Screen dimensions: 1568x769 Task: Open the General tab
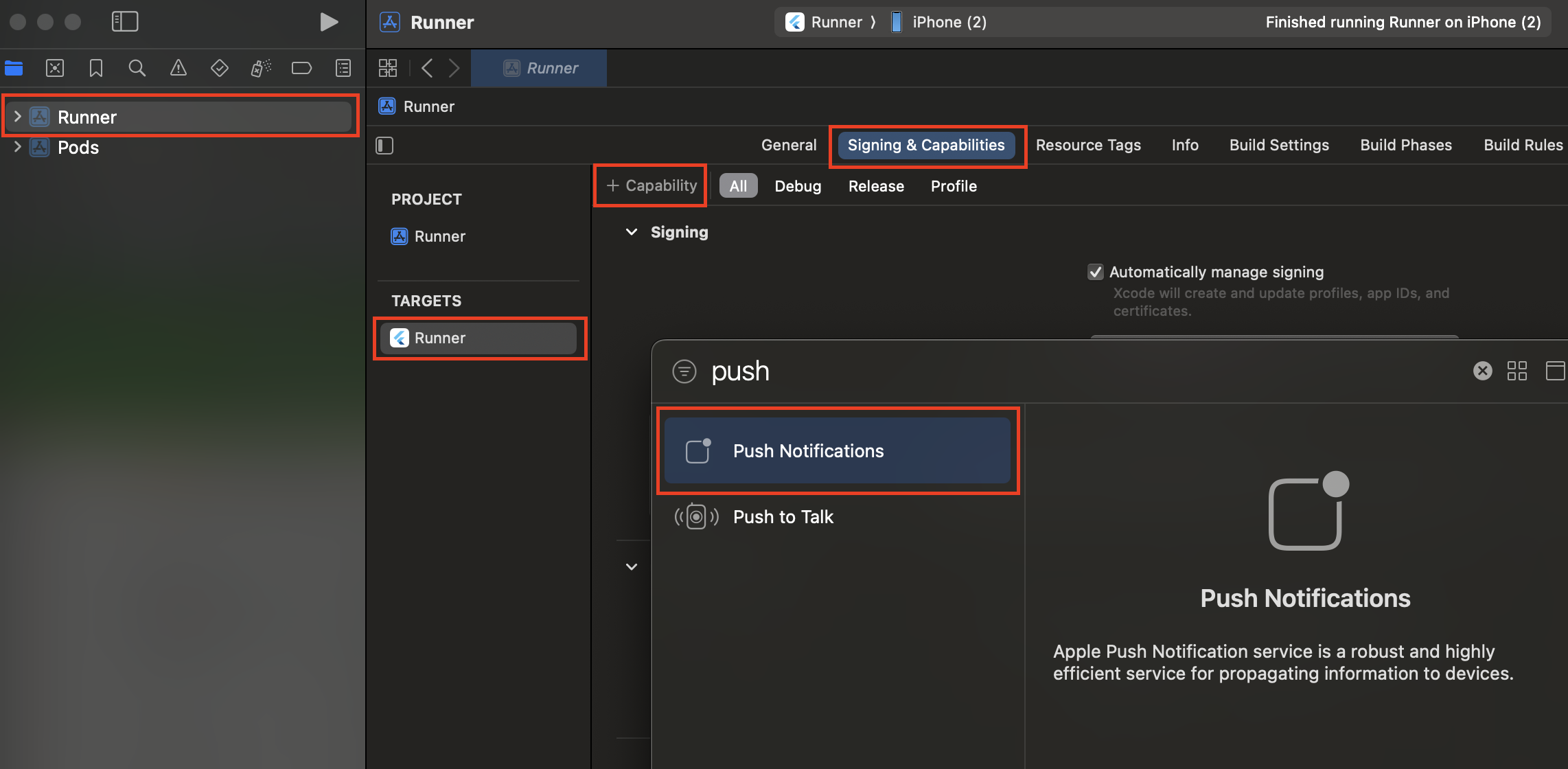pos(789,146)
